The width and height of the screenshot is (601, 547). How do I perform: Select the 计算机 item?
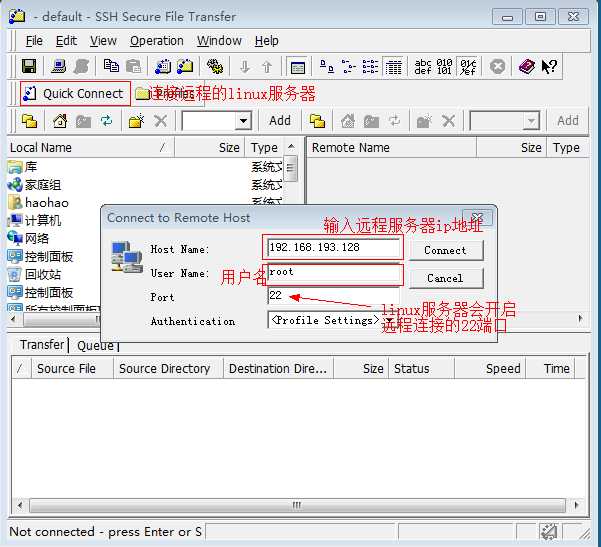pyautogui.click(x=34, y=220)
